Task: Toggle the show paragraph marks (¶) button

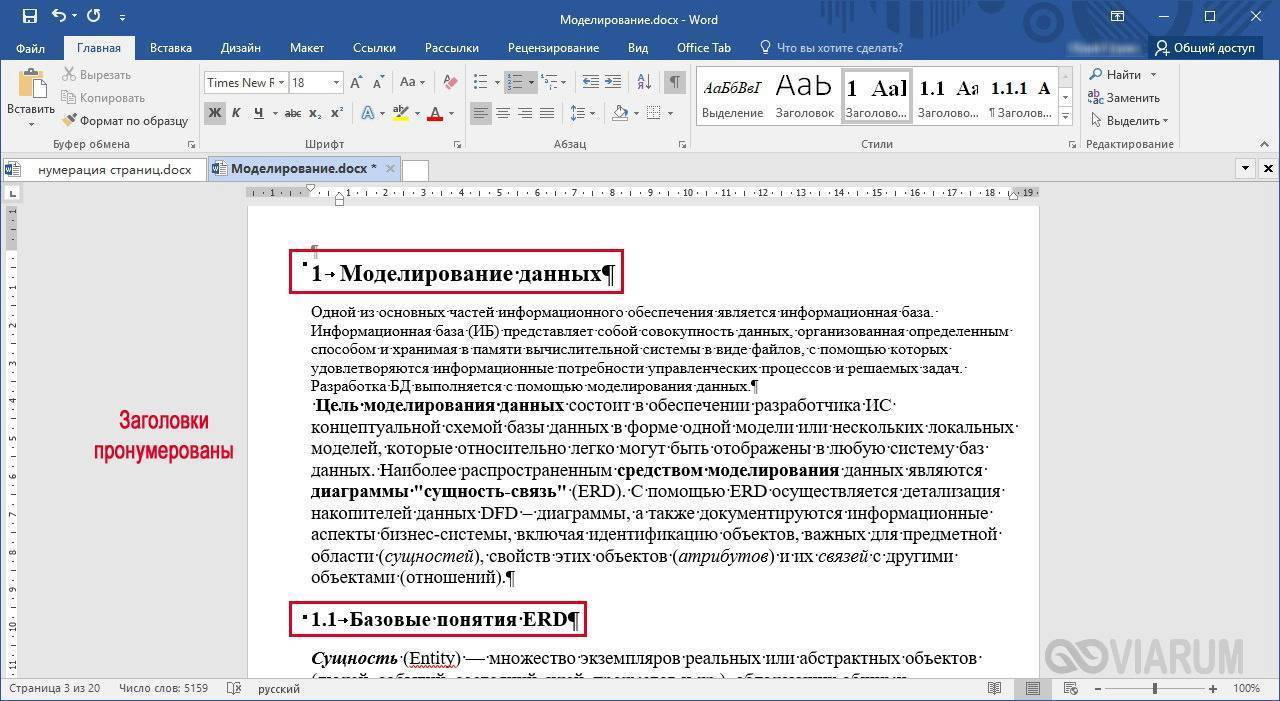Action: tap(675, 83)
